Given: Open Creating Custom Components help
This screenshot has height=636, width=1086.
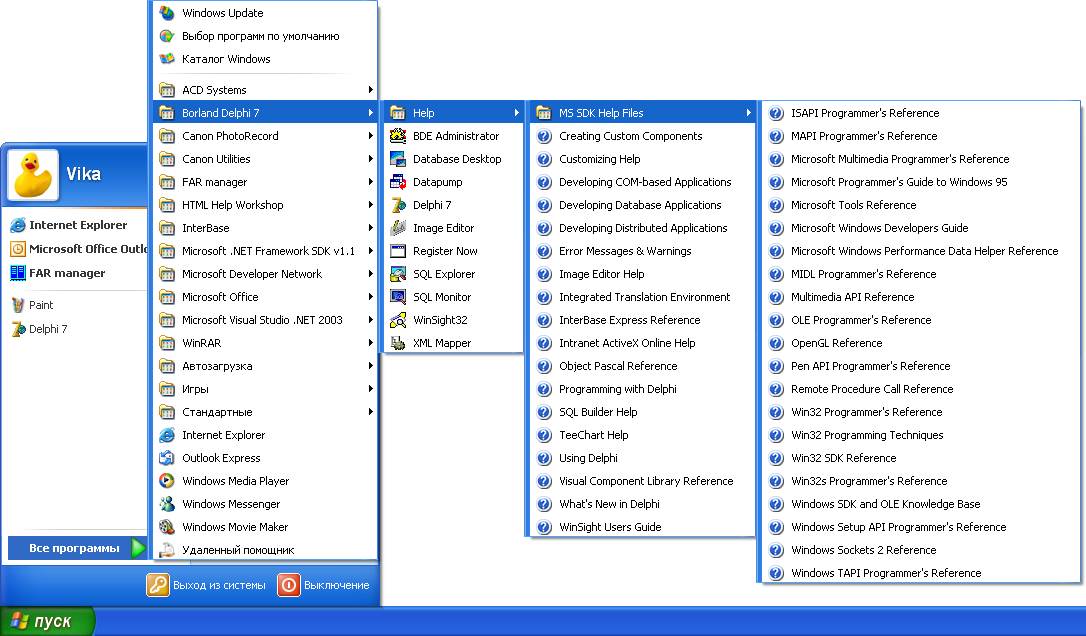Looking at the screenshot, I should 642,136.
